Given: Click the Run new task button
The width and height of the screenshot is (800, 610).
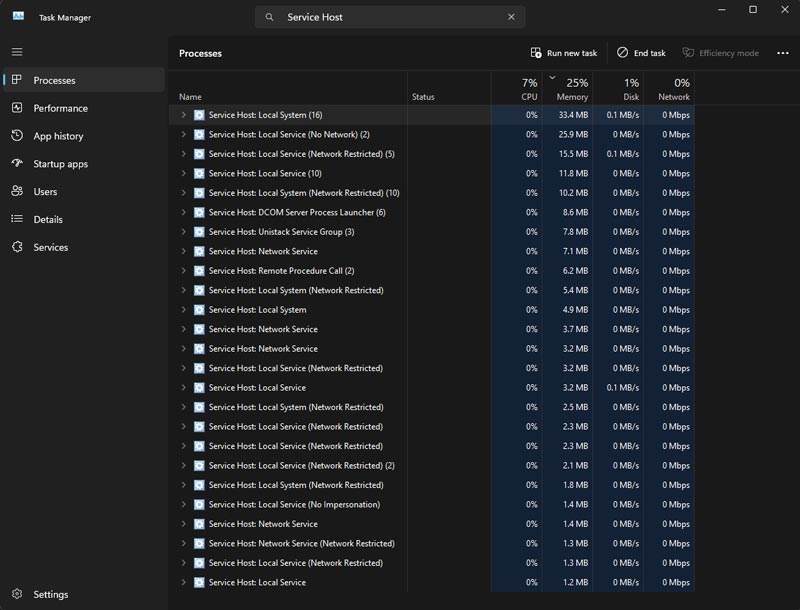Looking at the screenshot, I should (x=564, y=53).
